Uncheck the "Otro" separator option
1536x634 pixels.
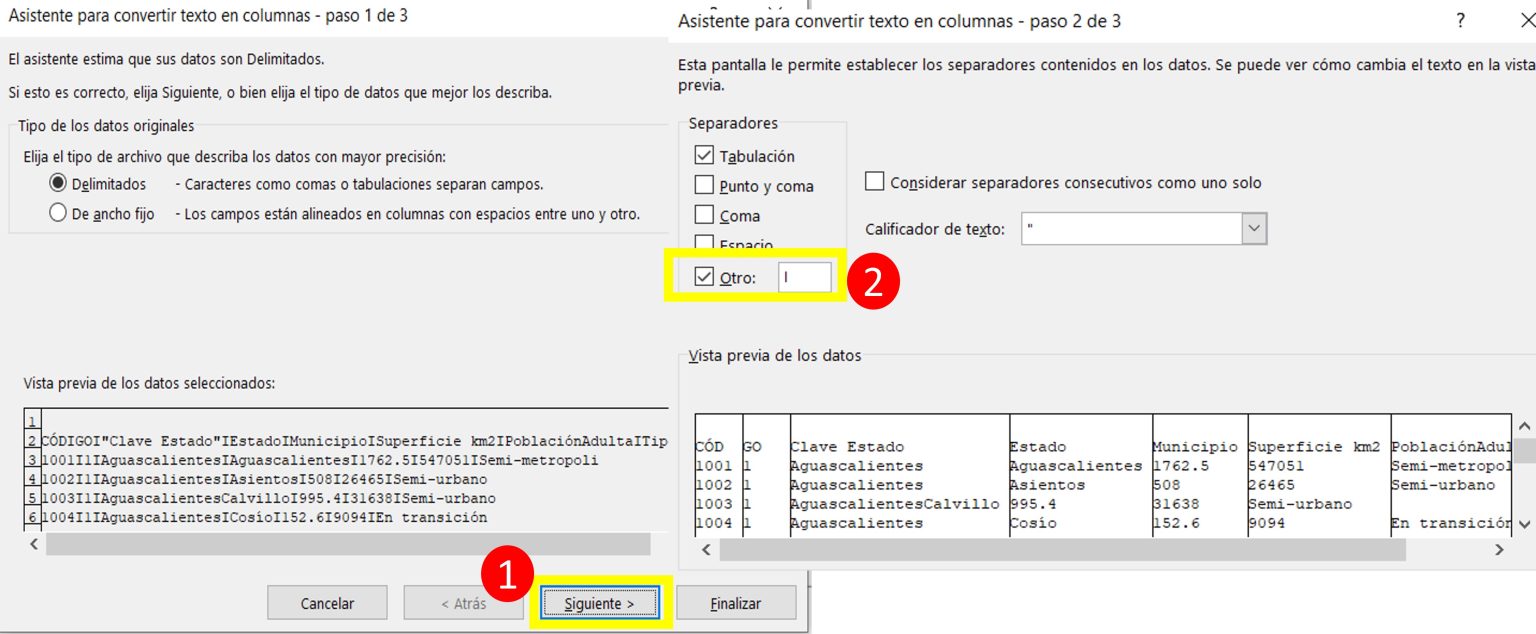(x=702, y=277)
